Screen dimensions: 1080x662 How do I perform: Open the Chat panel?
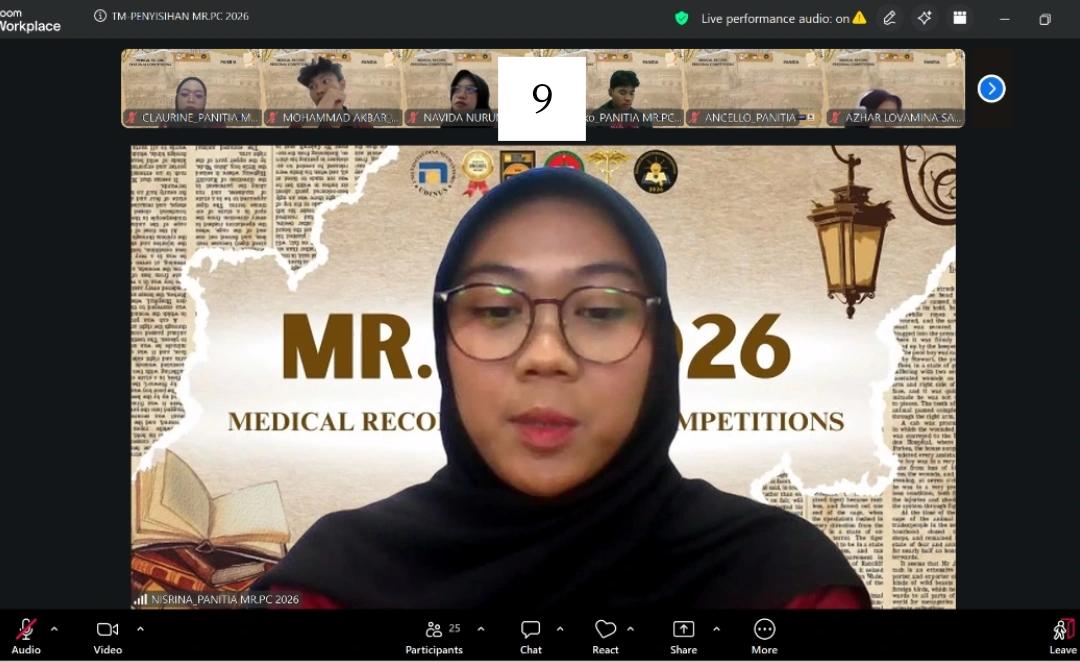(x=530, y=637)
